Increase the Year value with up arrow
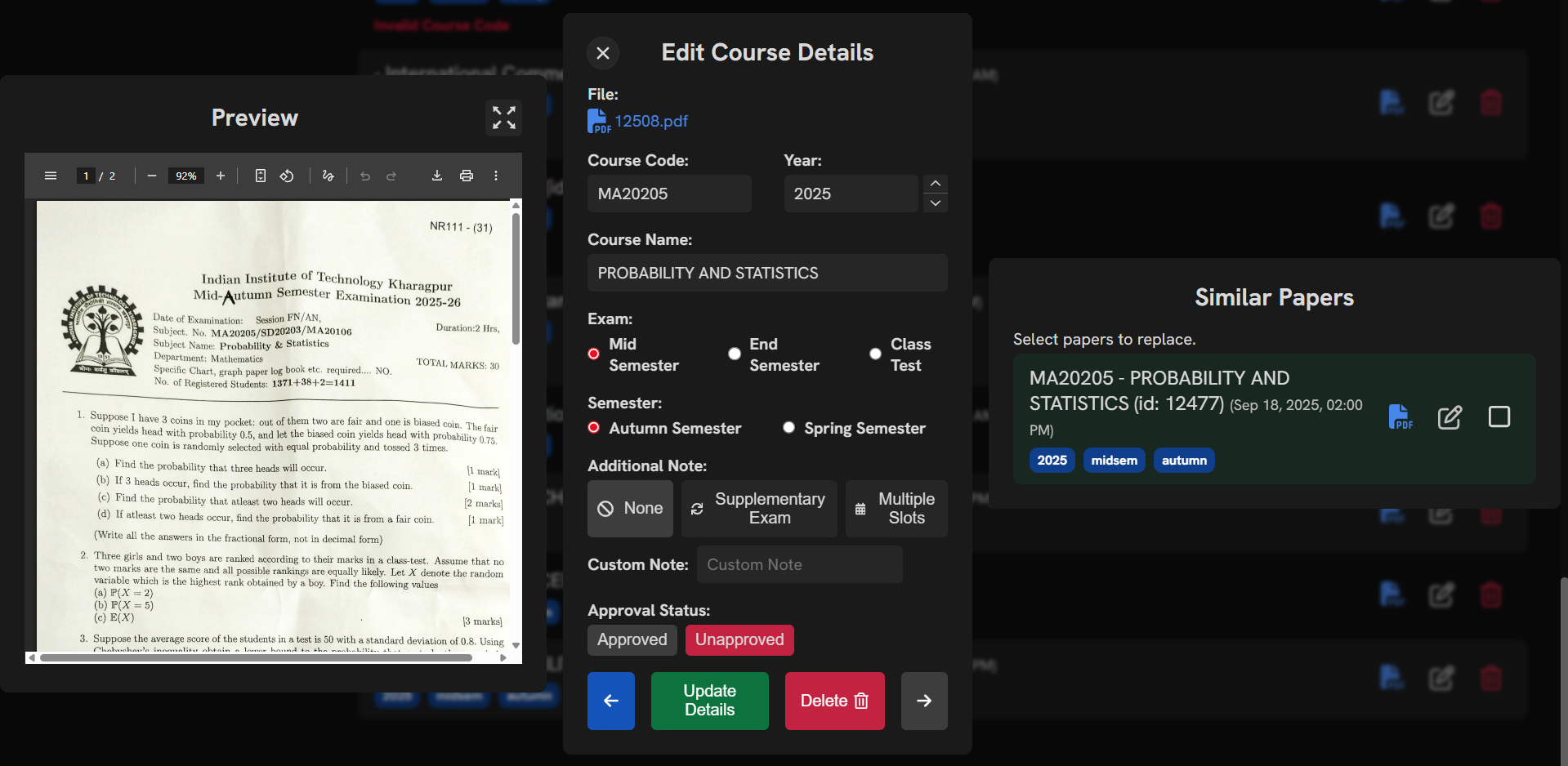Screen dimensions: 1568x766 point(936,184)
